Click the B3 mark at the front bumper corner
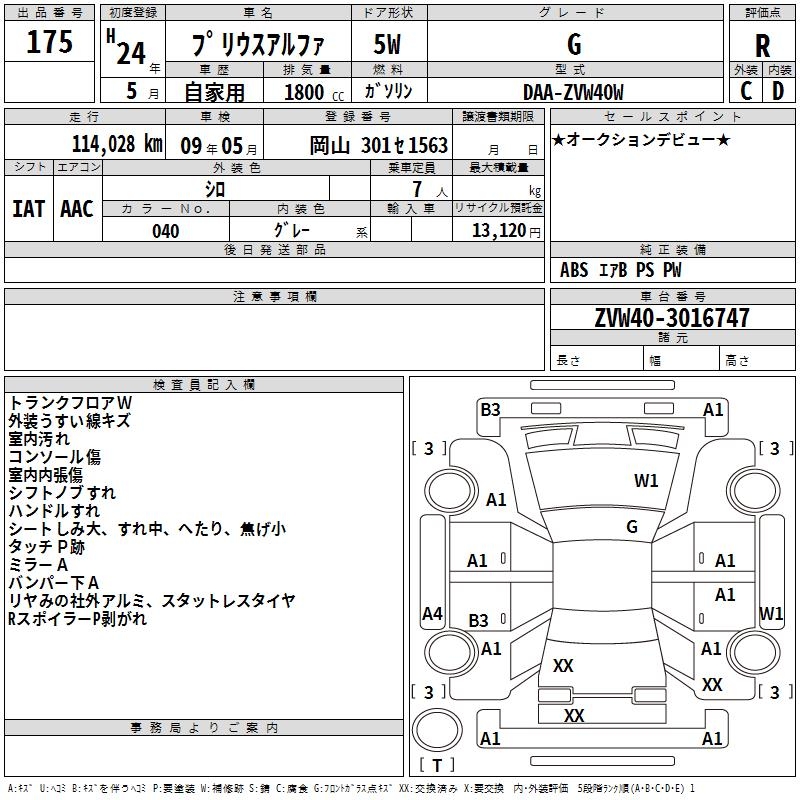The height and width of the screenshot is (800, 800). coord(490,409)
